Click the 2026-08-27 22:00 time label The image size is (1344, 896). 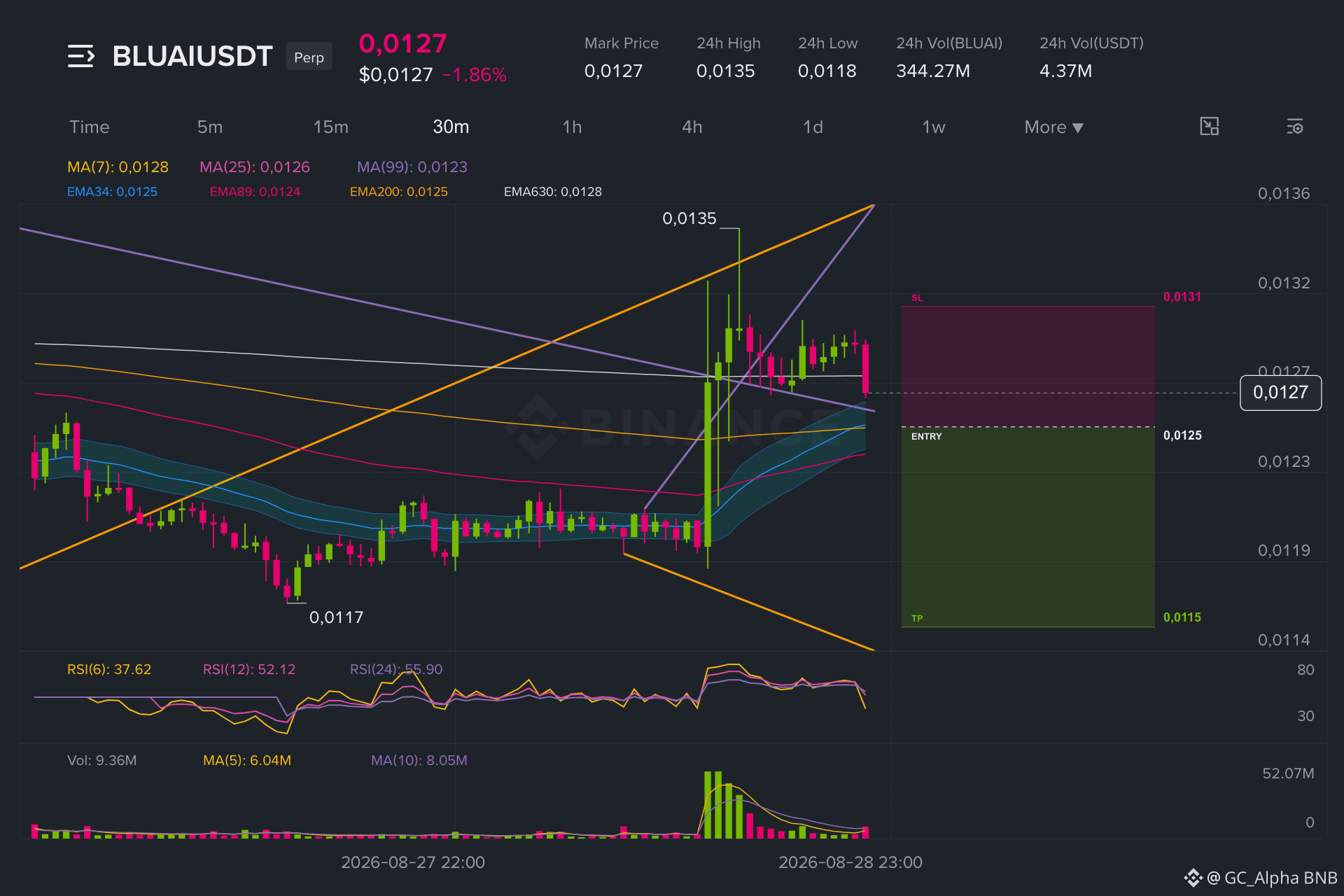coord(413,862)
